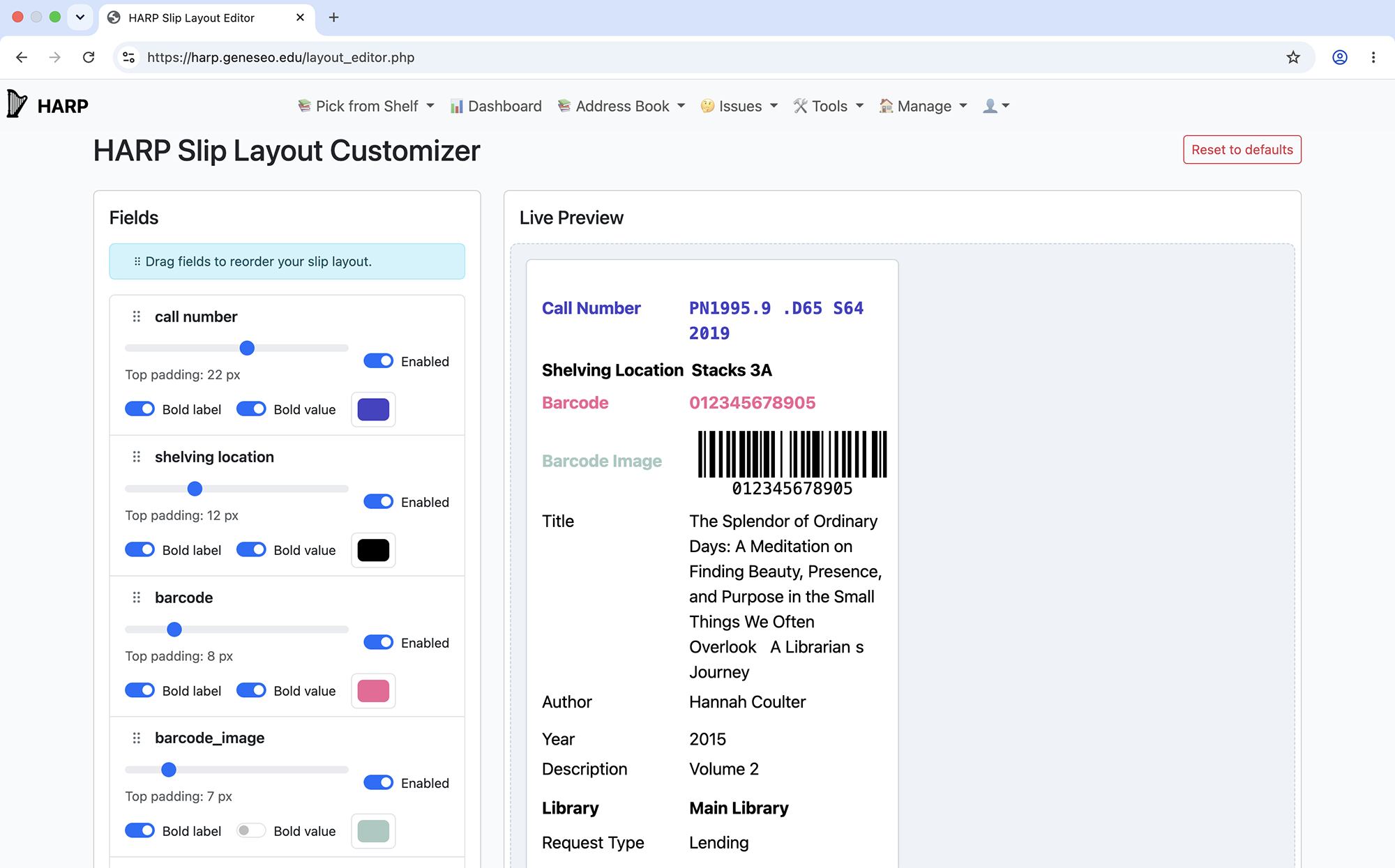
Task: Click 'Lending' request type value
Action: pyautogui.click(x=718, y=843)
